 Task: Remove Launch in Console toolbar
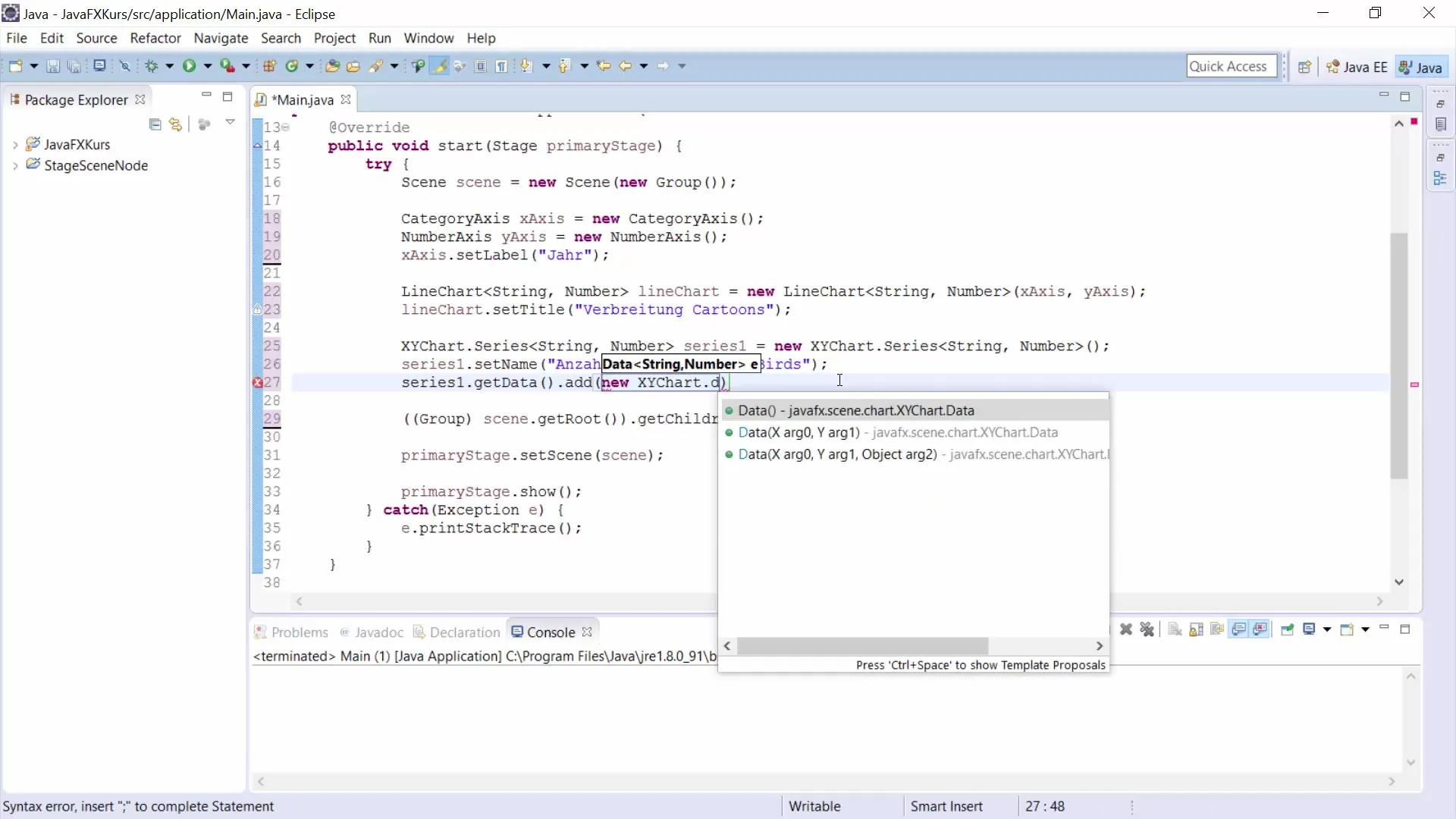(x=1126, y=629)
